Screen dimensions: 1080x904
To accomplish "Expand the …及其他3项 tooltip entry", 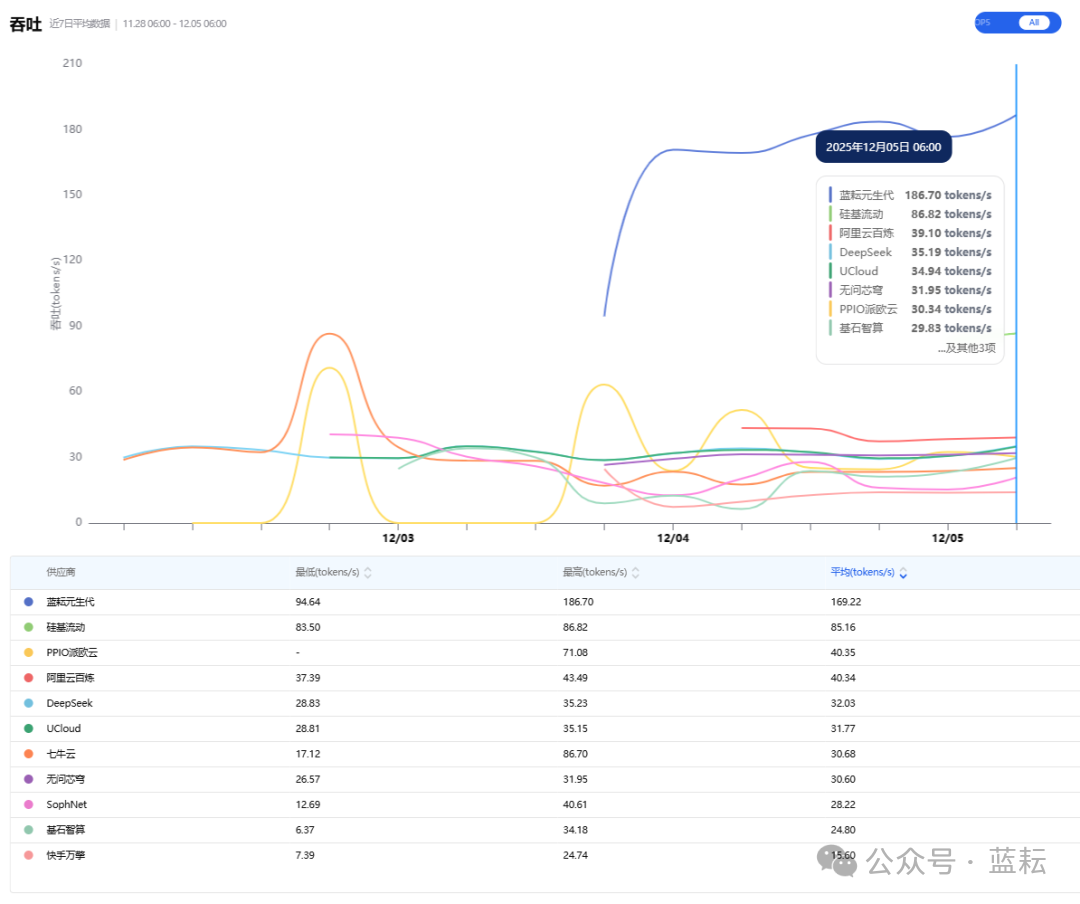I will click(966, 348).
